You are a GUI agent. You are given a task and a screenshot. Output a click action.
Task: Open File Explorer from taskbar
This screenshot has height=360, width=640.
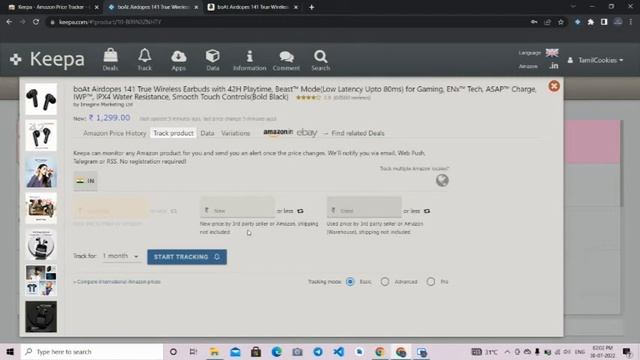(214, 351)
